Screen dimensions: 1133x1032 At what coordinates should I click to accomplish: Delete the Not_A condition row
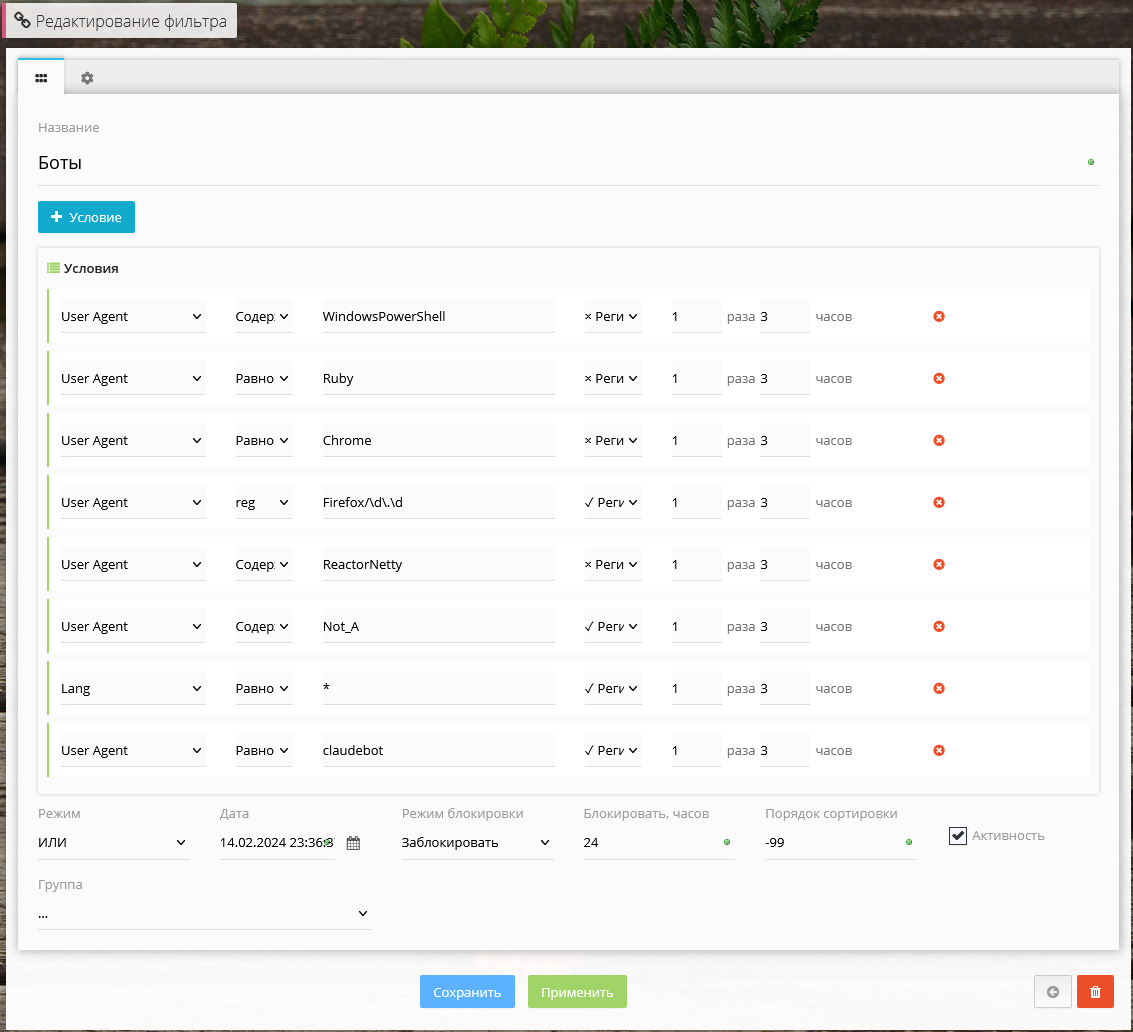(x=939, y=627)
